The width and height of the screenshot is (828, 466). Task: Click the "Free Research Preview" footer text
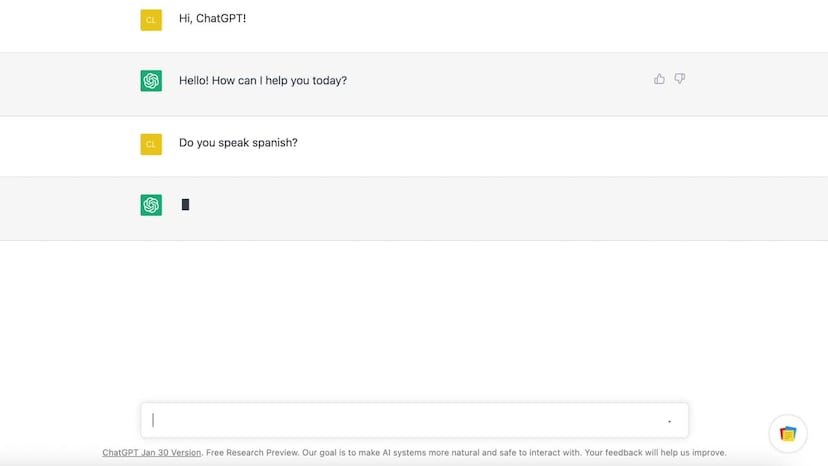pyautogui.click(x=248, y=453)
